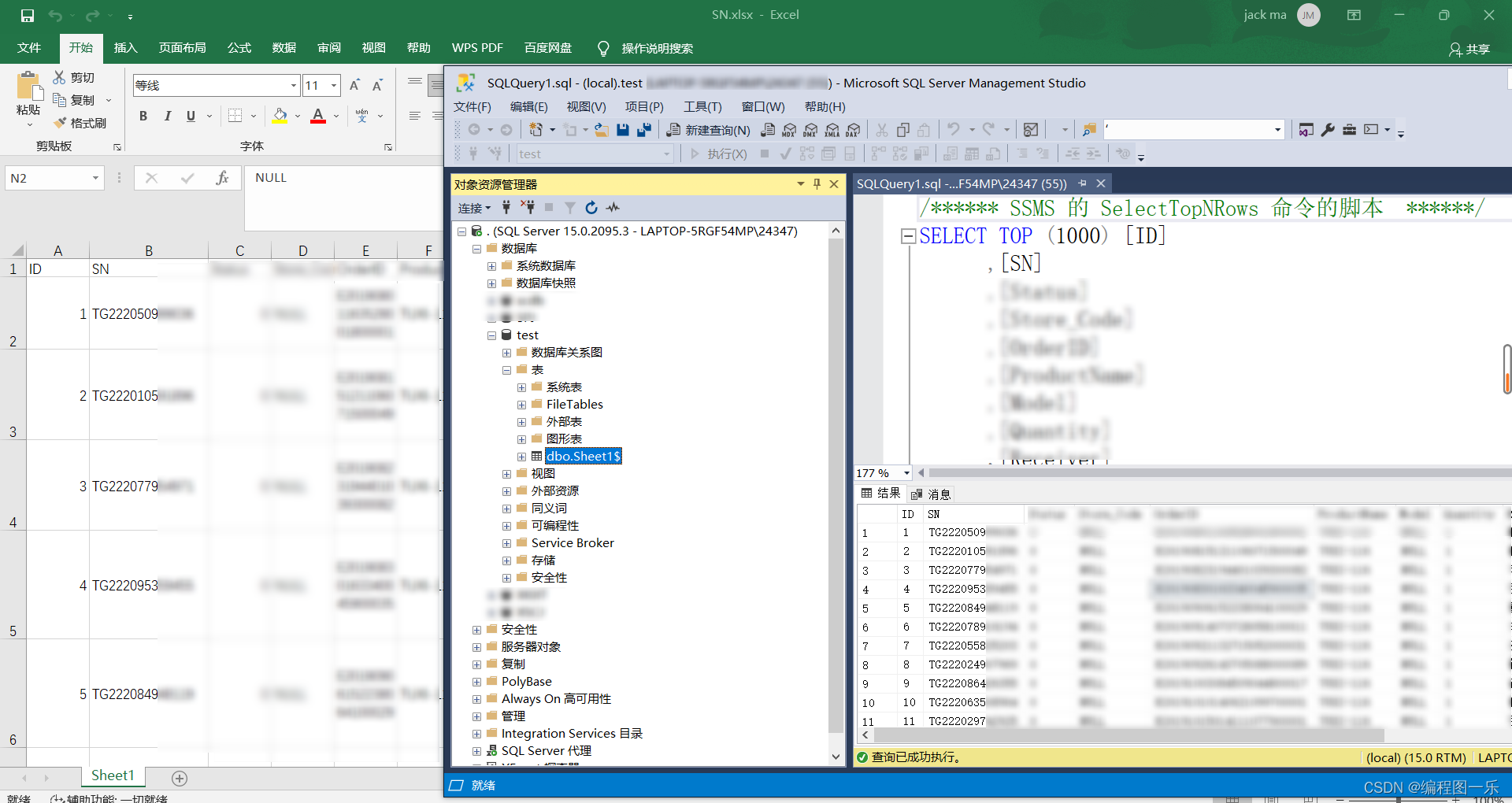Click Excel font color red swatch
The width and height of the screenshot is (1512, 803).
[318, 116]
